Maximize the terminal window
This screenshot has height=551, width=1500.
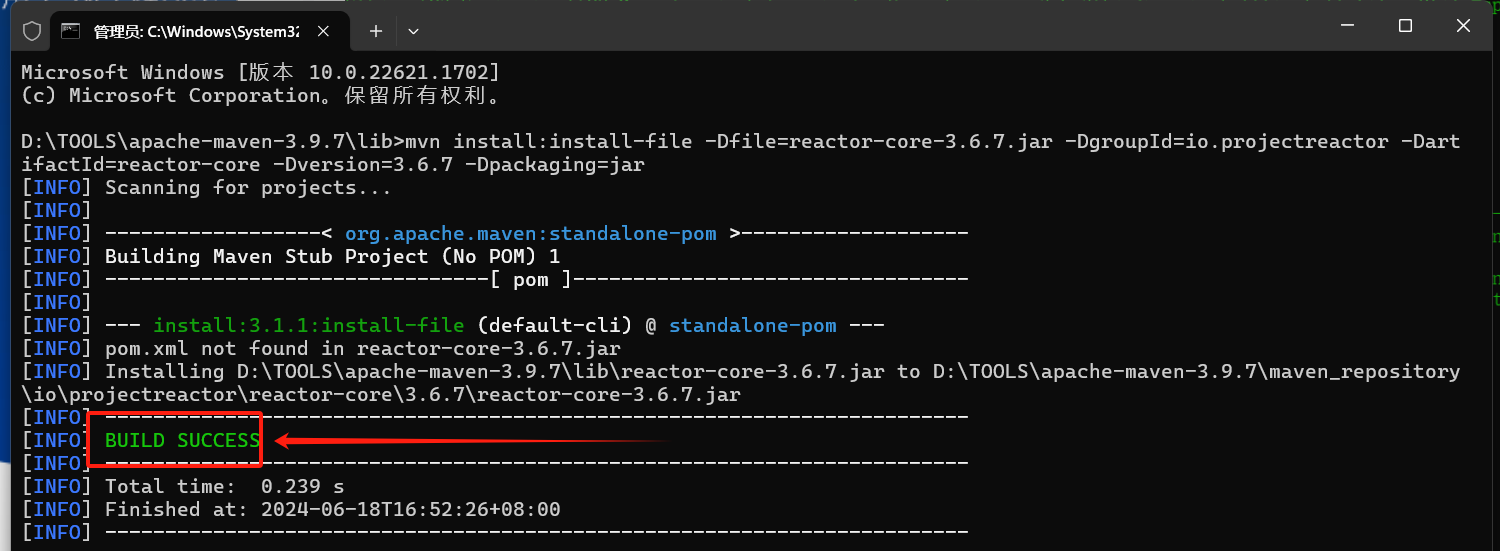click(1405, 26)
